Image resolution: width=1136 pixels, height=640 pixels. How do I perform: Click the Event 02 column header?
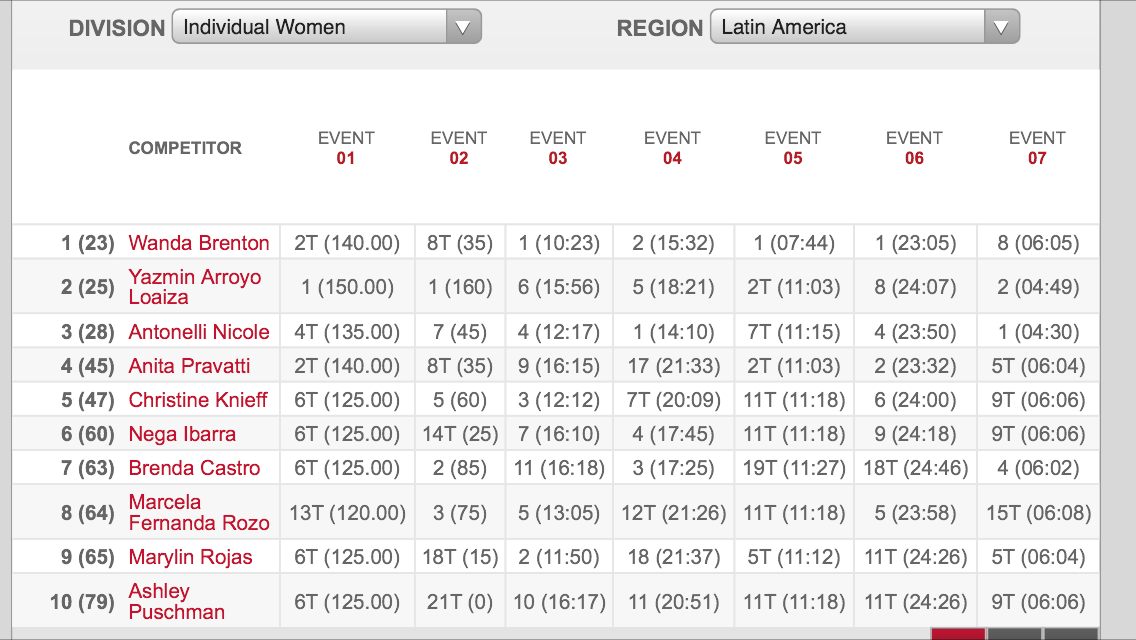(459, 148)
